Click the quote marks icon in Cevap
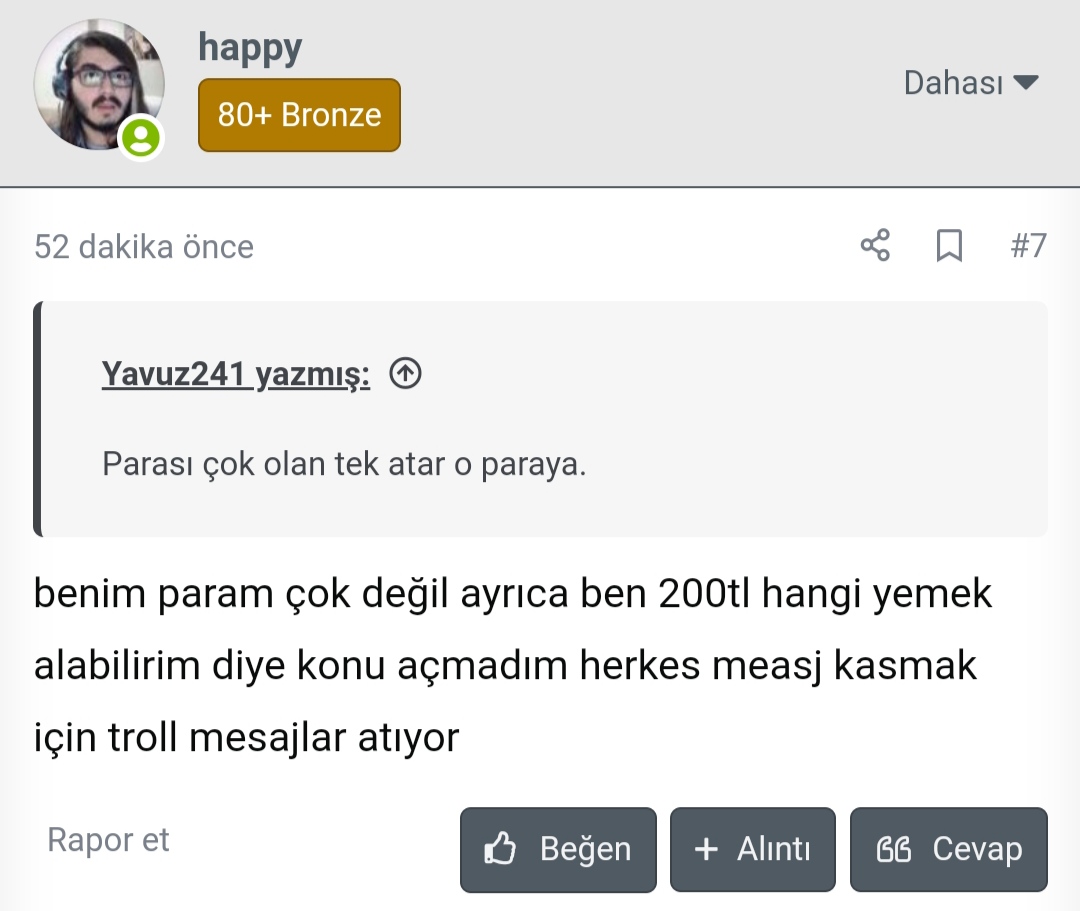The height and width of the screenshot is (911, 1080). (893, 850)
